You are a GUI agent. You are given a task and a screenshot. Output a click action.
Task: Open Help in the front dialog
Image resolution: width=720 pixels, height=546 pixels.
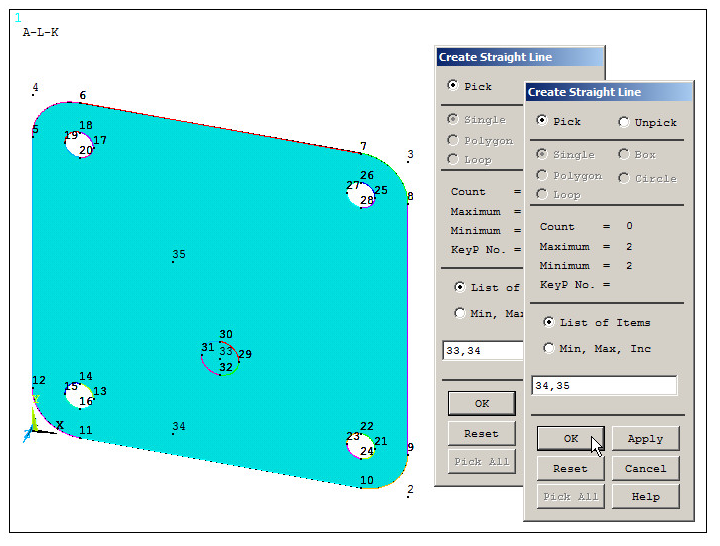(645, 496)
